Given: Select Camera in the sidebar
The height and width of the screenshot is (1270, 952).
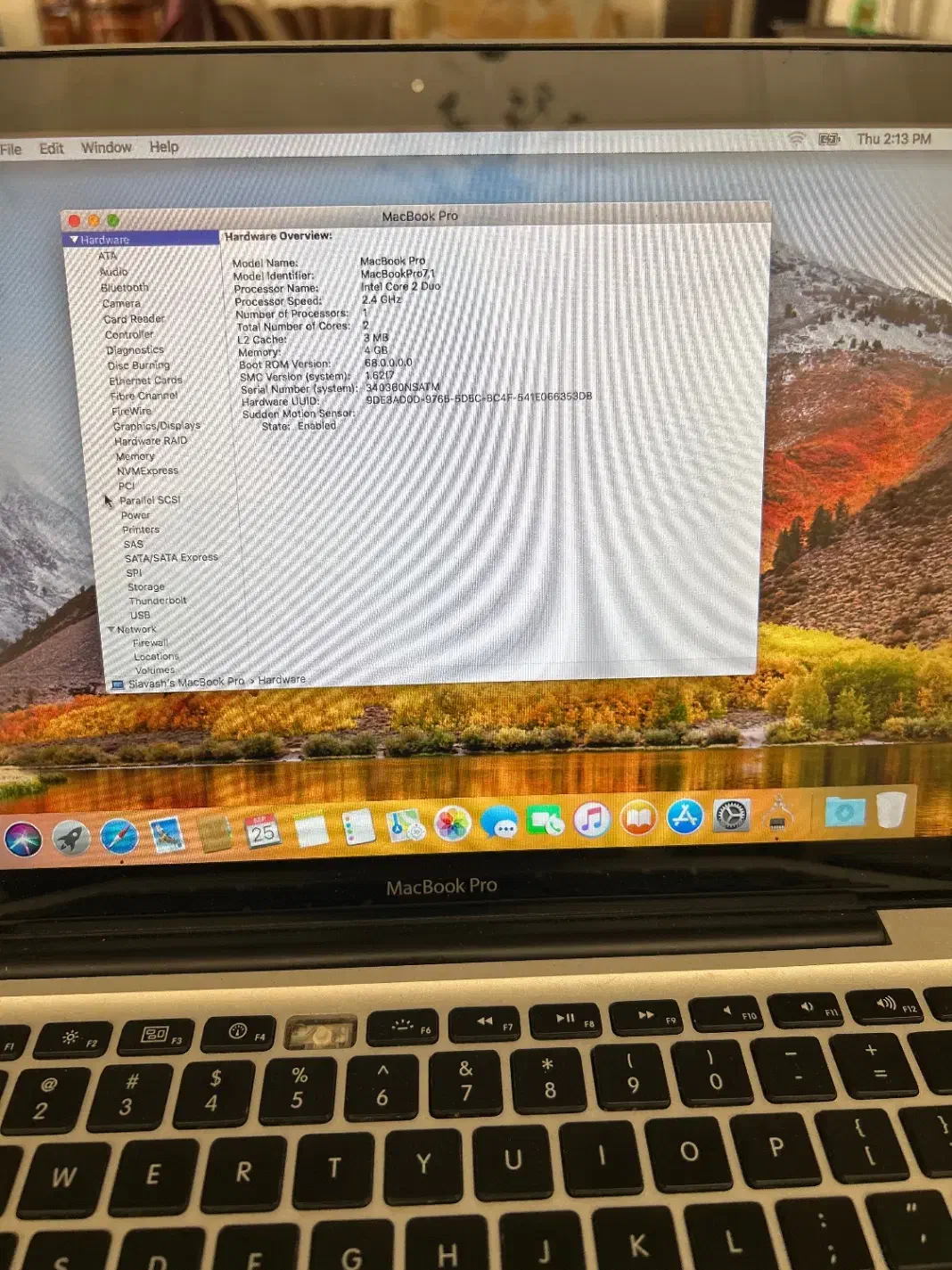Looking at the screenshot, I should tap(121, 304).
